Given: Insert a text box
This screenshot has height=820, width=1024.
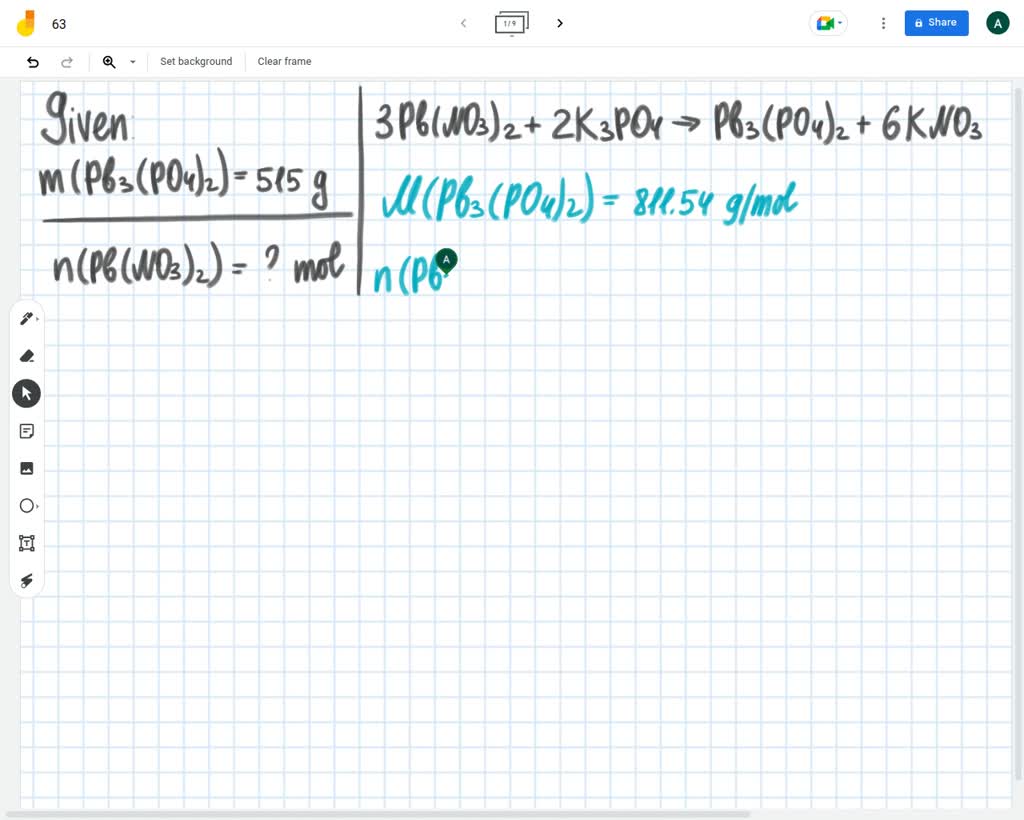Looking at the screenshot, I should (x=27, y=543).
